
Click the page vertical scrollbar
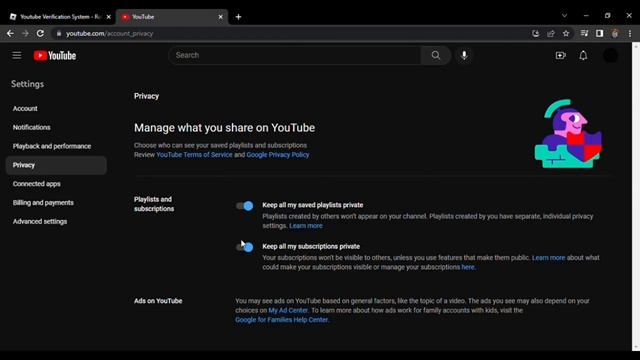[x=636, y=196]
